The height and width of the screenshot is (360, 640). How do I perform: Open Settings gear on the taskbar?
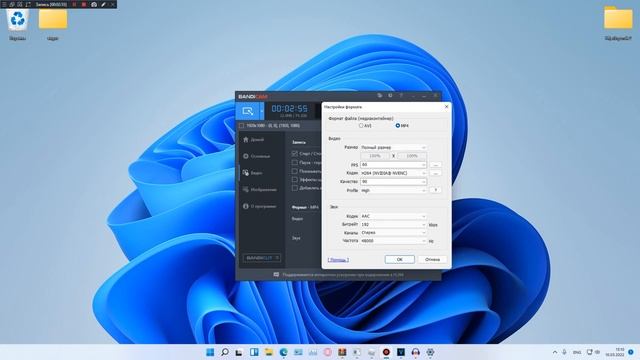430,352
